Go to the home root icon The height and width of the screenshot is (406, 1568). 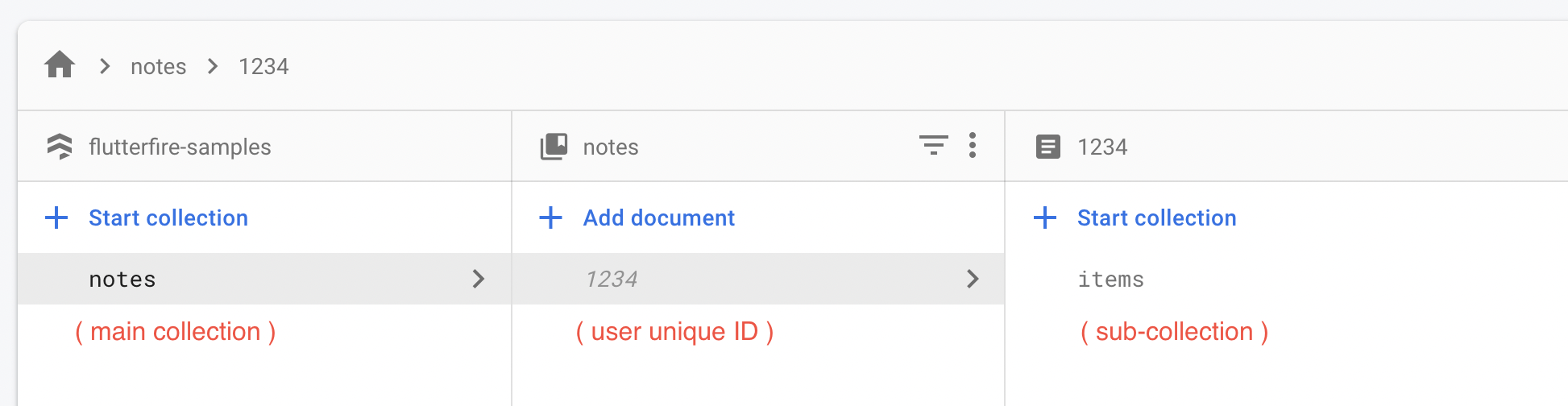(60, 64)
